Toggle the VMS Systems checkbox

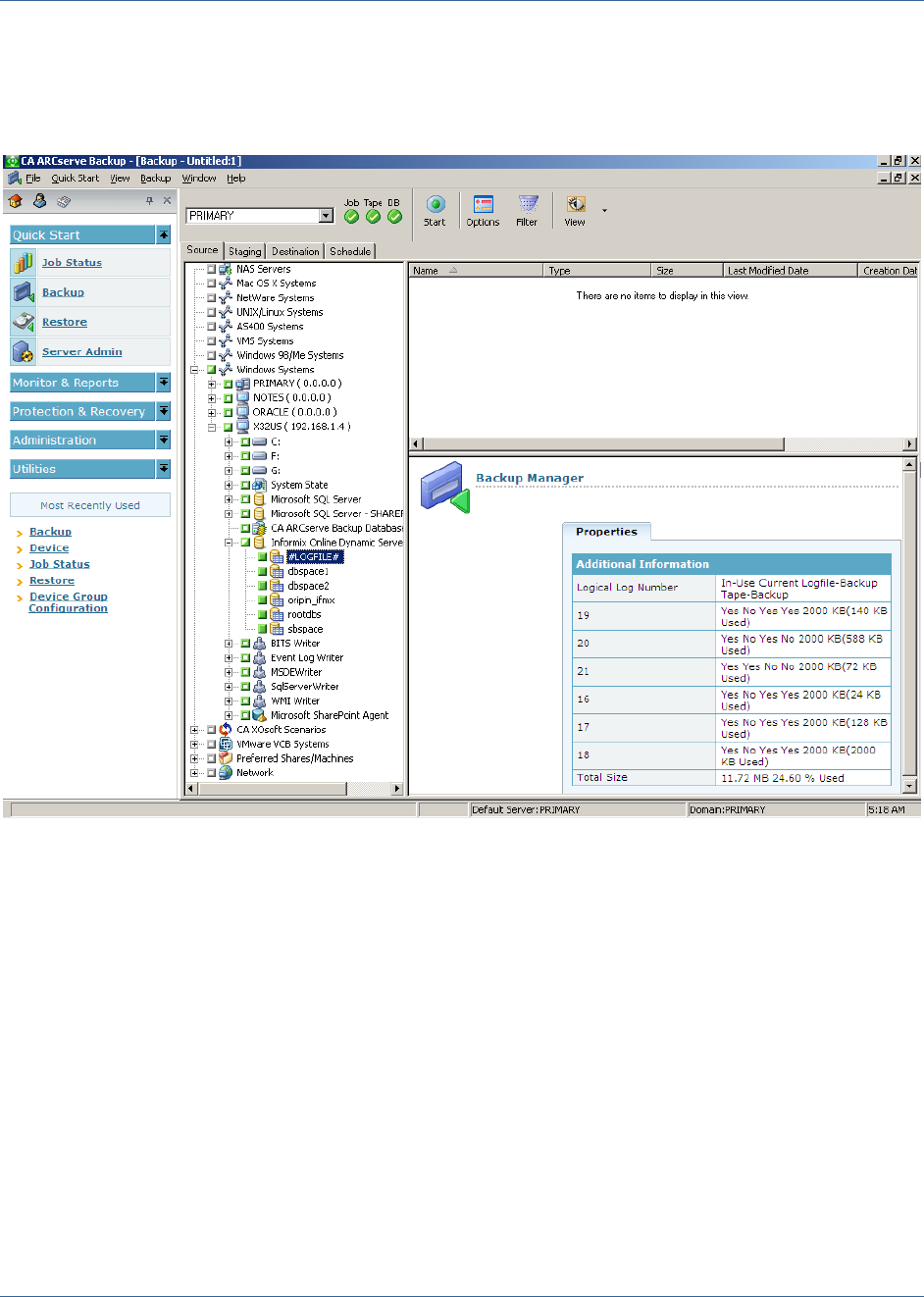point(211,341)
